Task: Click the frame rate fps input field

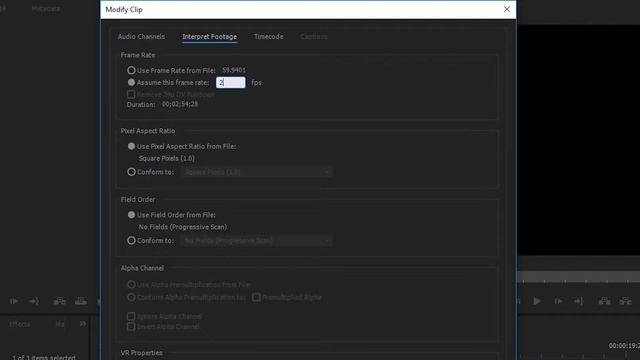Action: click(x=231, y=82)
